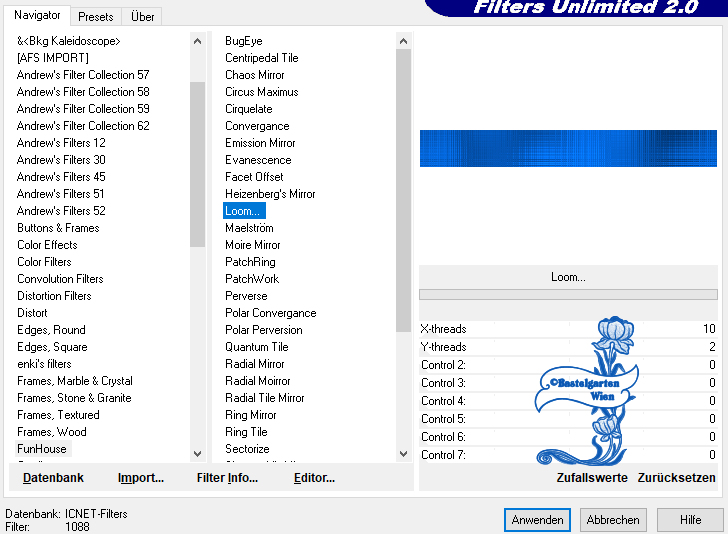Select FunHouse category
728x534 pixels.
pos(42,449)
